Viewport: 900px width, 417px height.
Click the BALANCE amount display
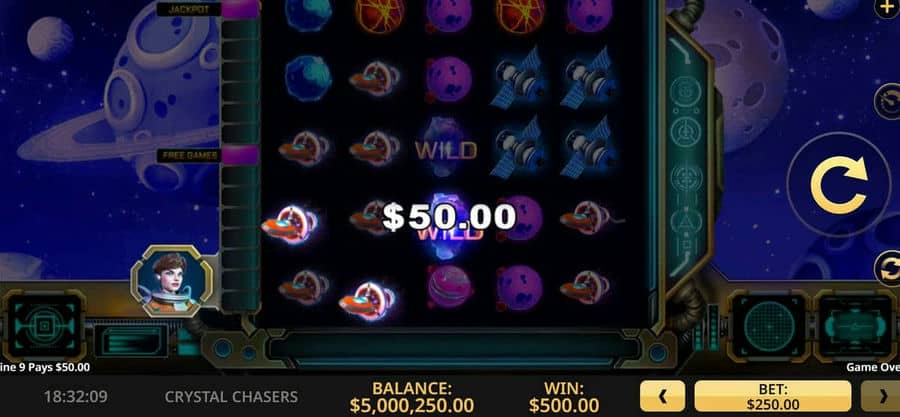(x=412, y=397)
